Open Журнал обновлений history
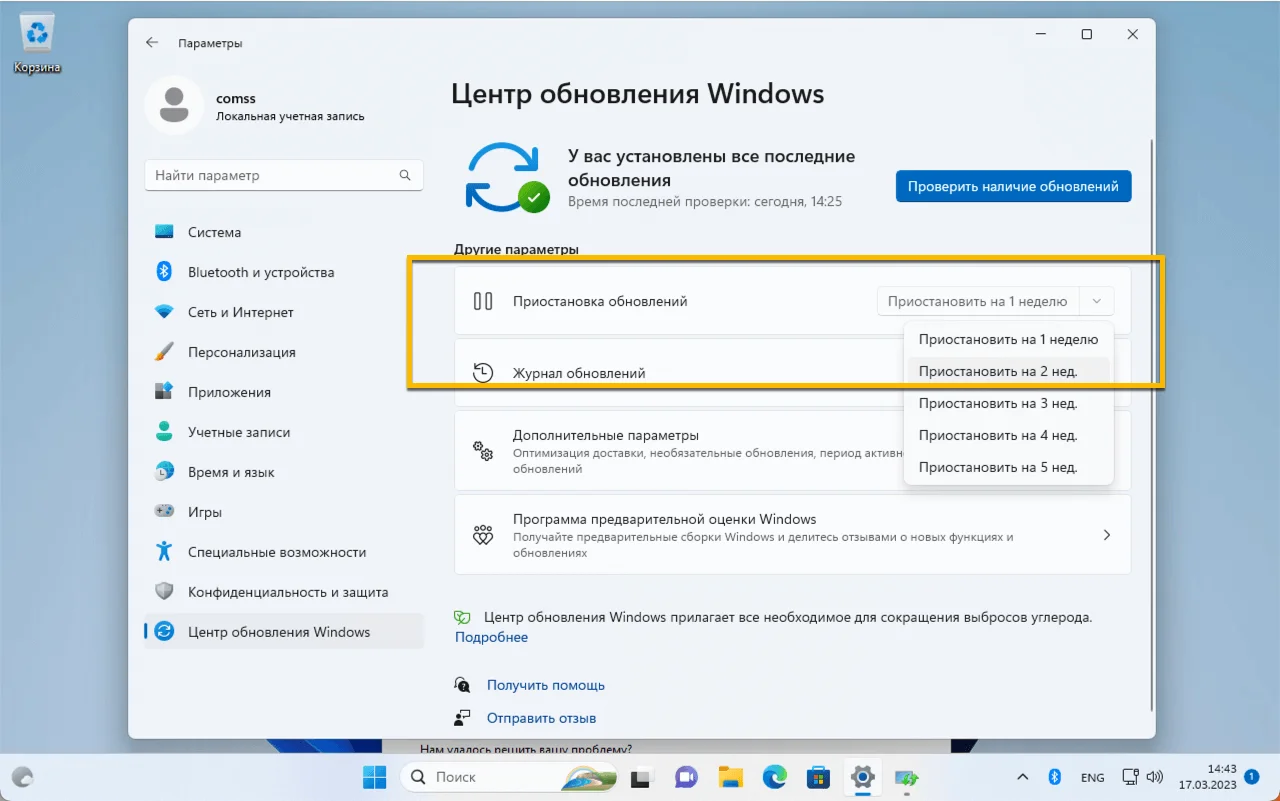Viewport: 1280px width, 801px height. 579,373
